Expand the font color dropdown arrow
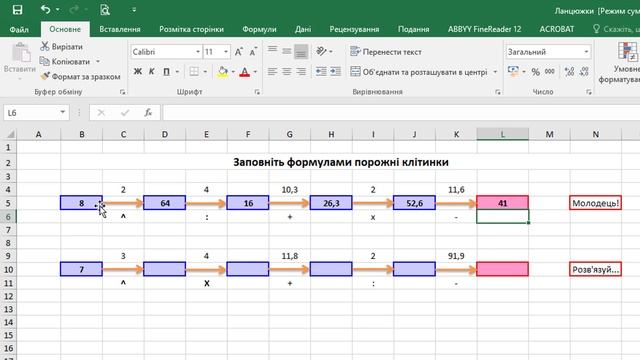The image size is (640, 360). pos(255,72)
